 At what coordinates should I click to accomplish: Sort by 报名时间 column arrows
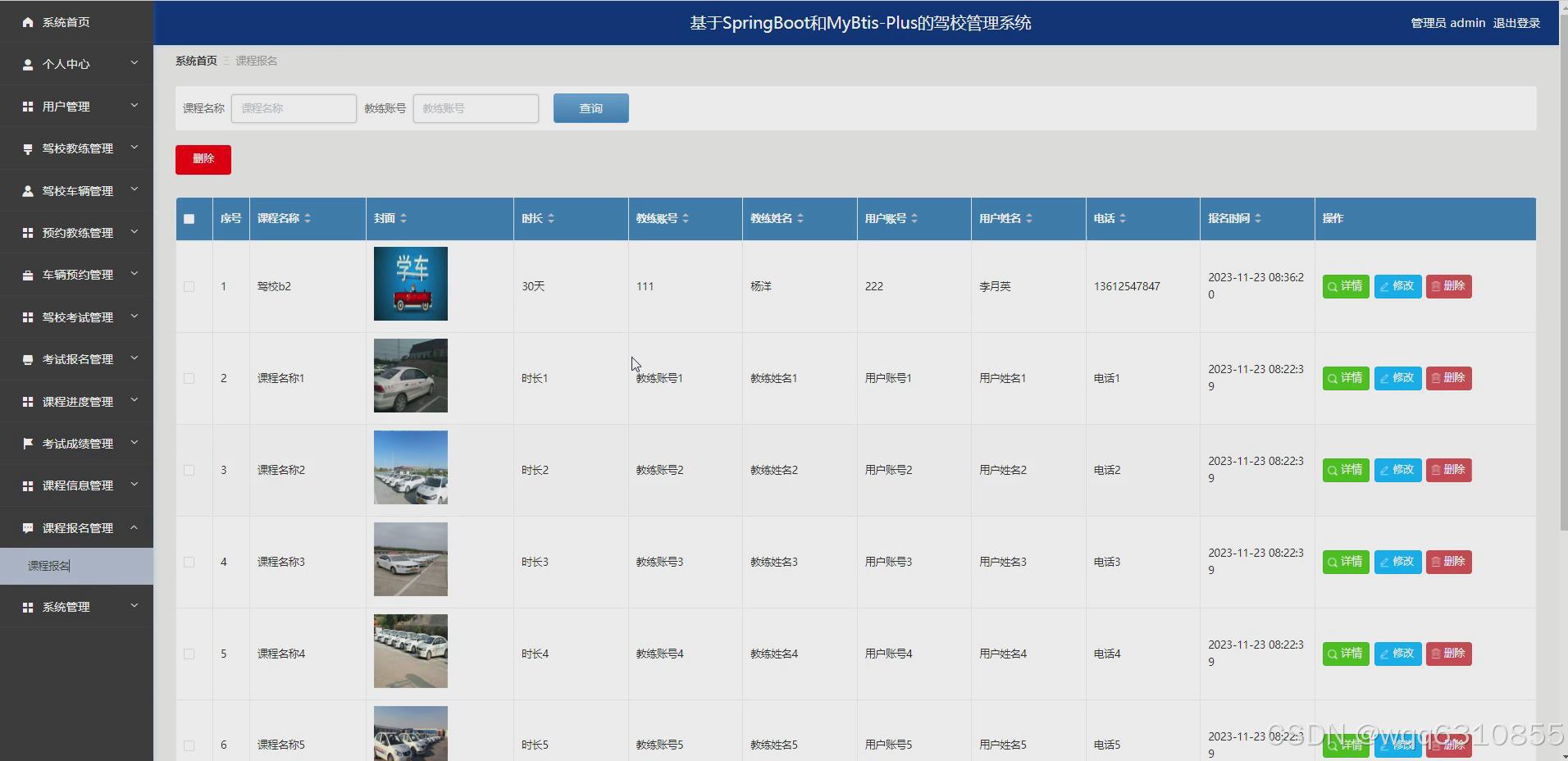1258,218
